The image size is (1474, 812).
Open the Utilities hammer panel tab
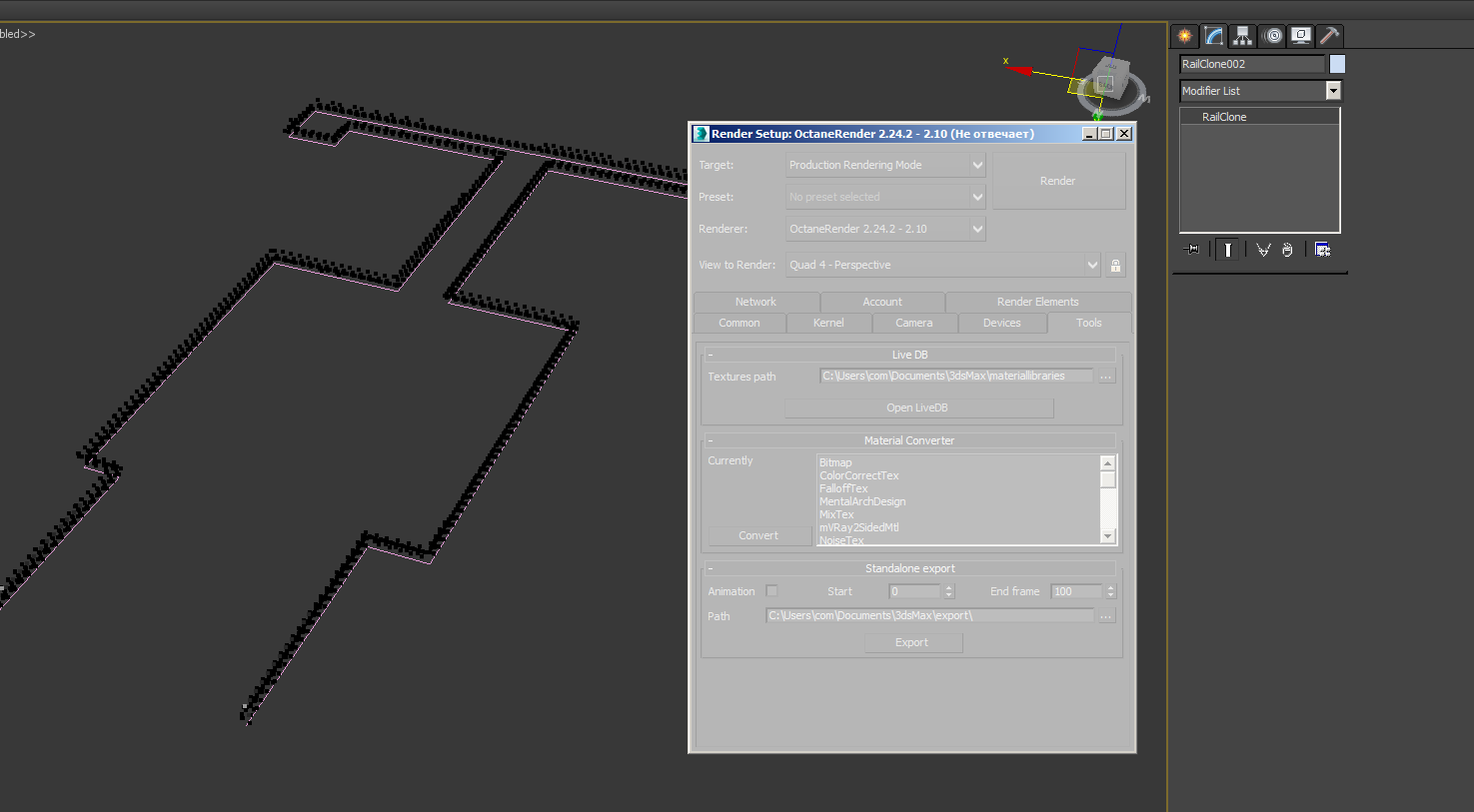pos(1329,36)
